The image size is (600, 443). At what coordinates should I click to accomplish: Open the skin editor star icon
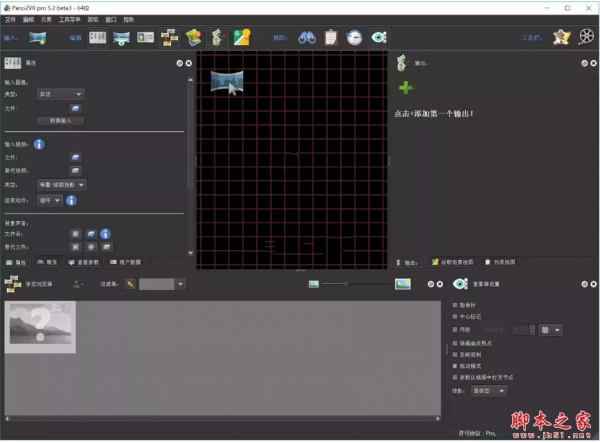point(562,37)
